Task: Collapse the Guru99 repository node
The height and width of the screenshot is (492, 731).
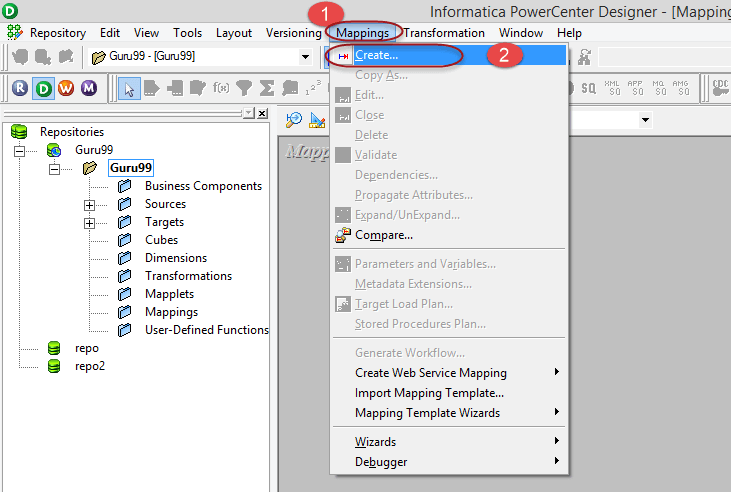Action: tap(19, 151)
